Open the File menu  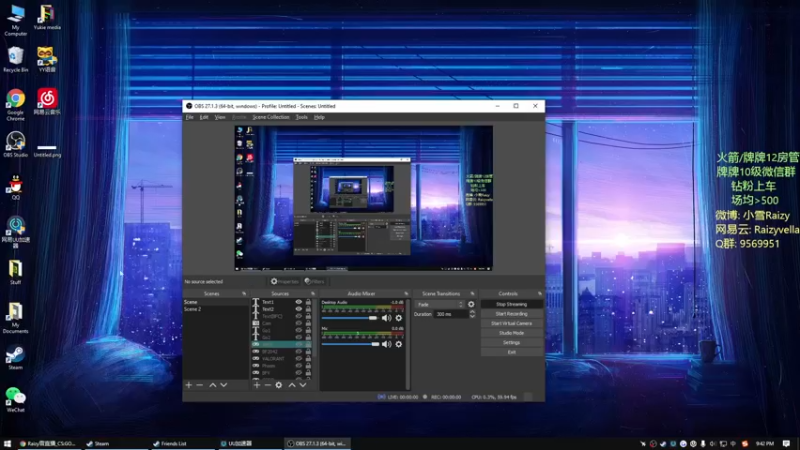coord(189,117)
